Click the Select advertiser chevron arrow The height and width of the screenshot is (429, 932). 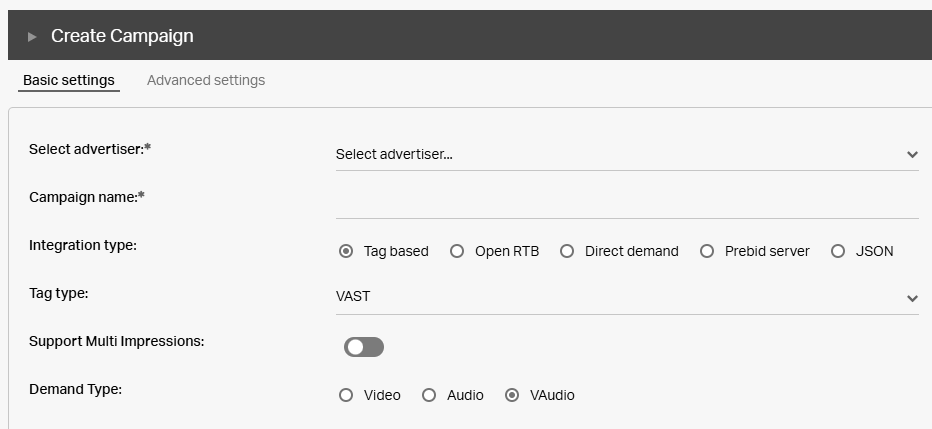[912, 155]
